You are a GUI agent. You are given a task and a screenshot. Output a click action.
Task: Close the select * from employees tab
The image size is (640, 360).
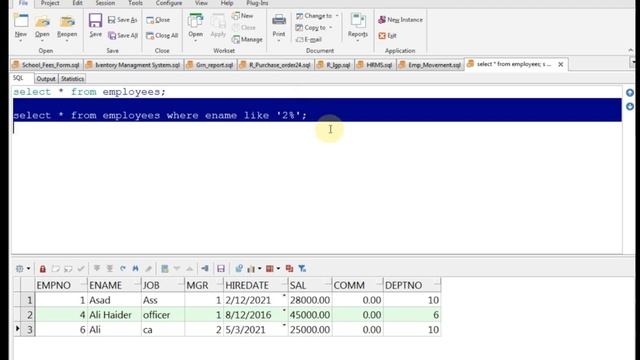tap(561, 64)
